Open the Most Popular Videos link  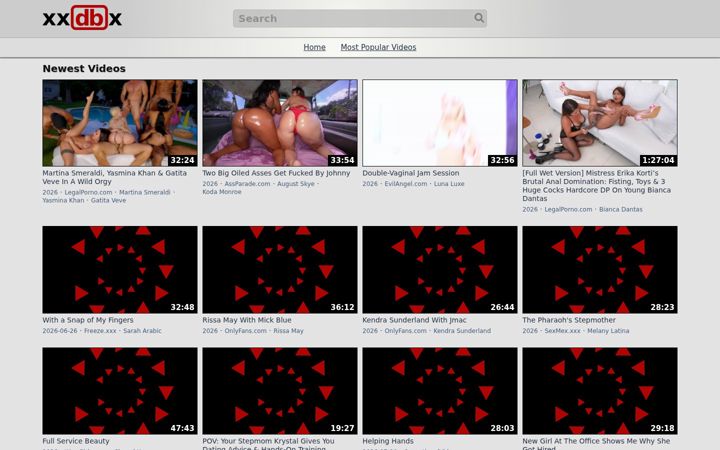[x=378, y=47]
